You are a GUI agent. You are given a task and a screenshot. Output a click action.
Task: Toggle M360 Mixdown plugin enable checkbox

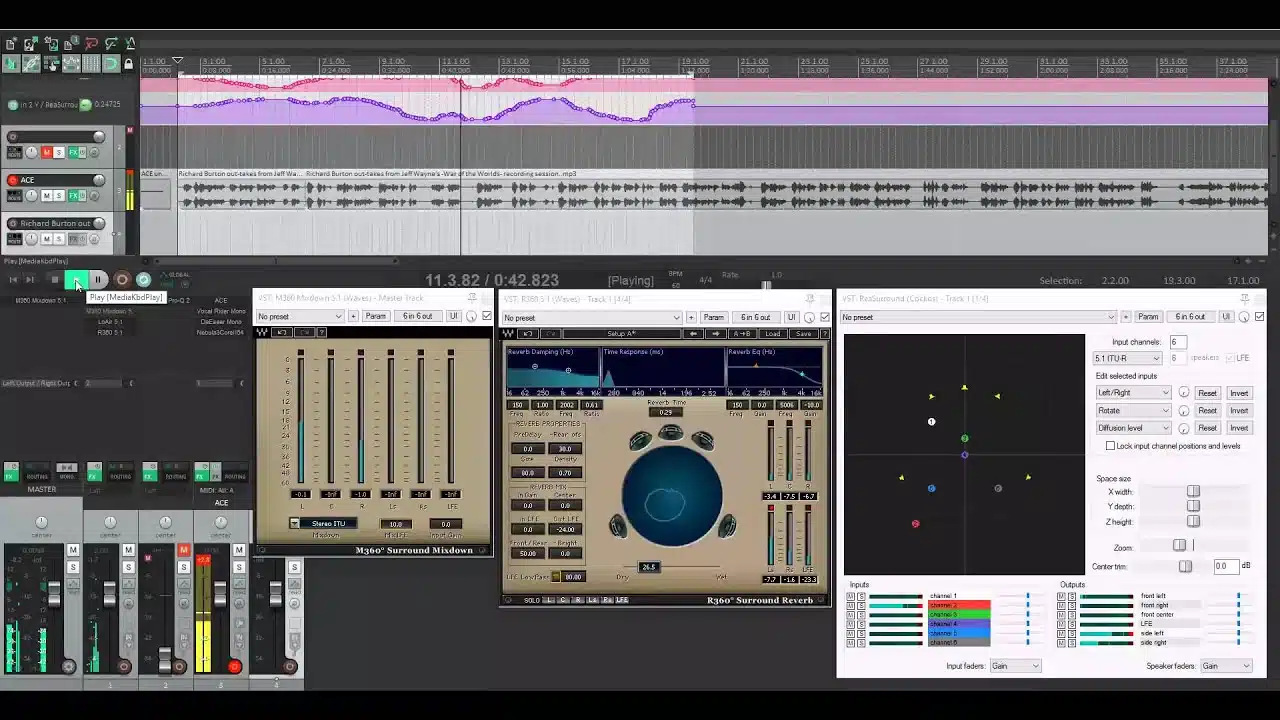click(x=487, y=316)
